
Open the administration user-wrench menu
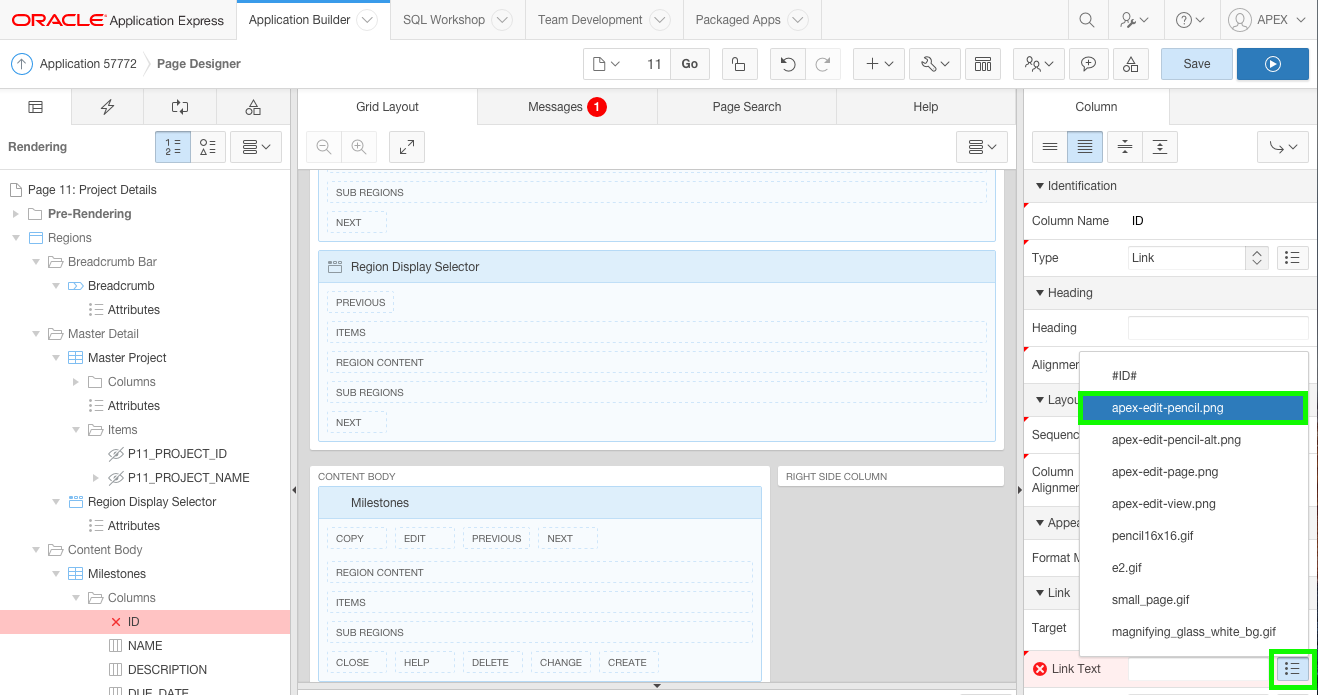[x=1134, y=19]
